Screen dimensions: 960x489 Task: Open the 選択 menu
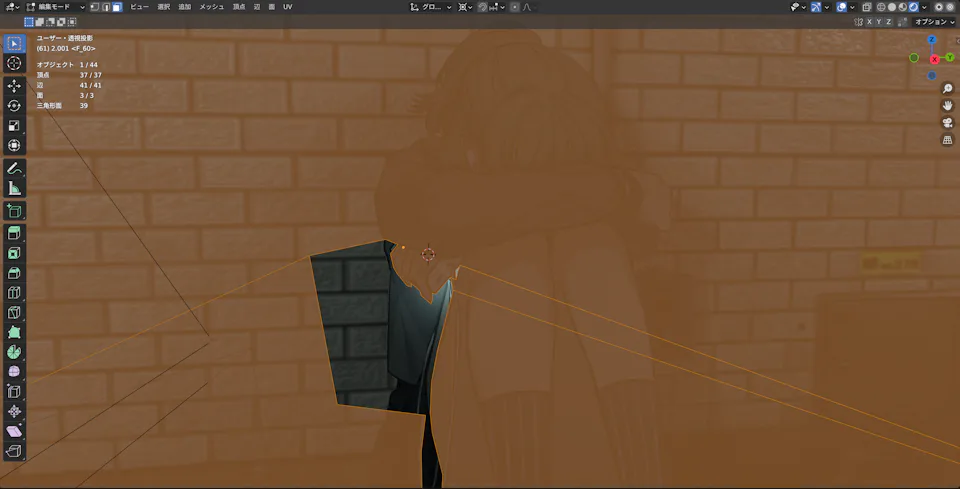(163, 7)
